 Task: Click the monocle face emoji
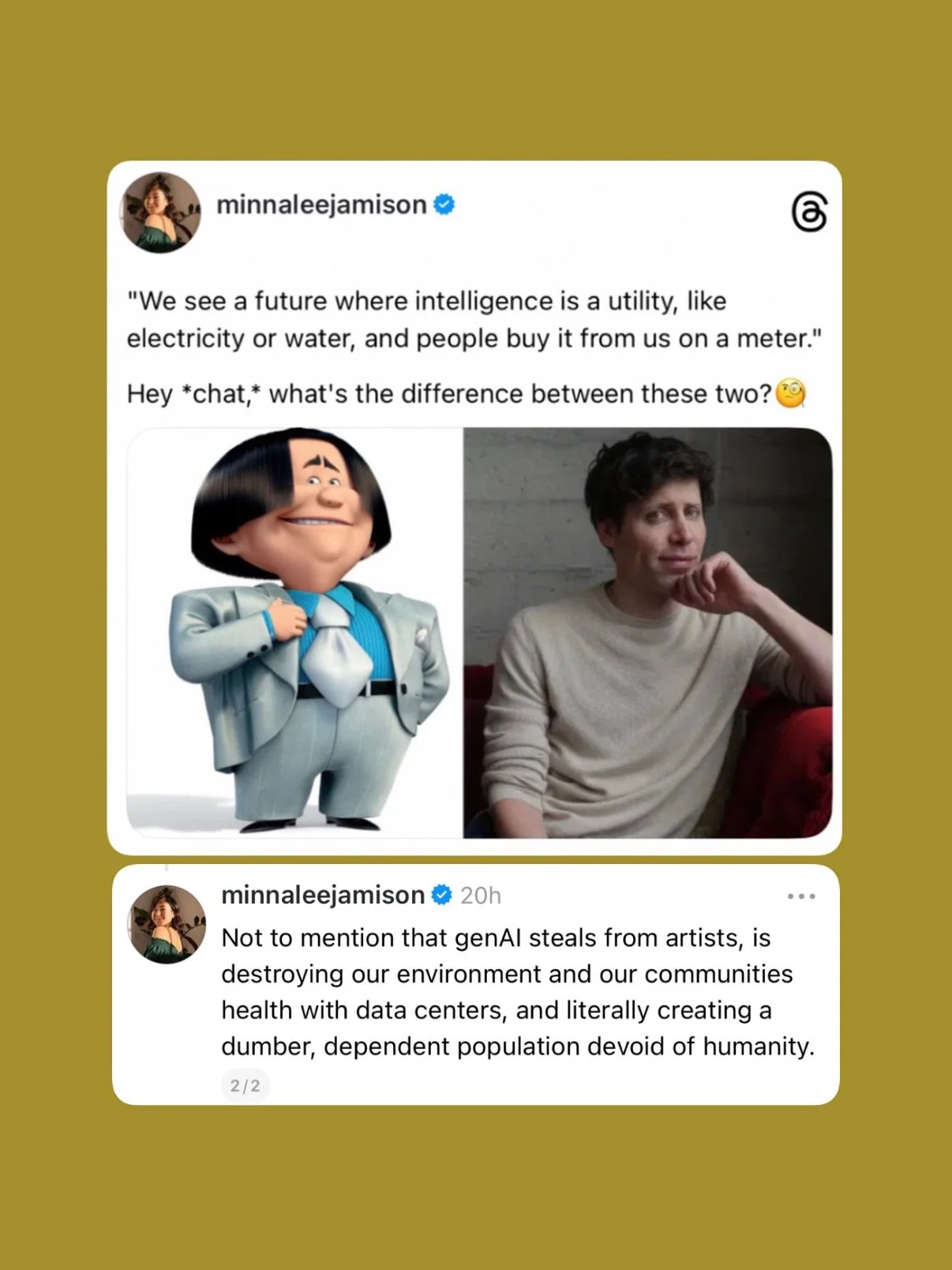click(791, 393)
